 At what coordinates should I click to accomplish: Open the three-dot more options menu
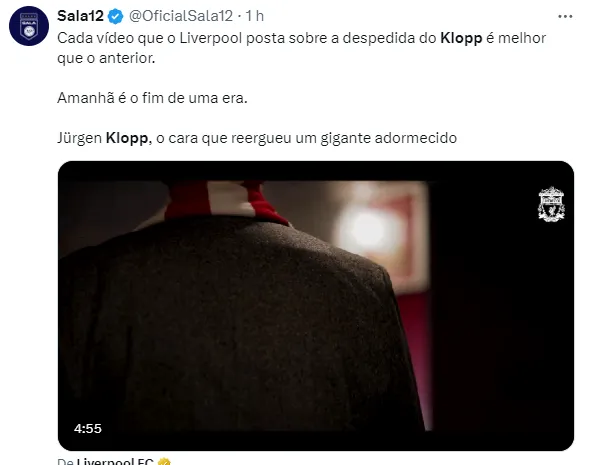(565, 17)
